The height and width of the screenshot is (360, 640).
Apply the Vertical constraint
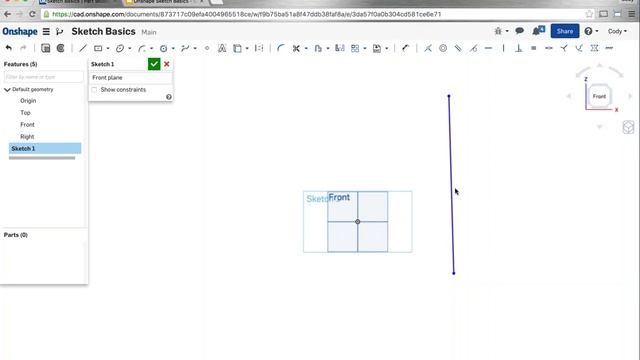coord(503,48)
